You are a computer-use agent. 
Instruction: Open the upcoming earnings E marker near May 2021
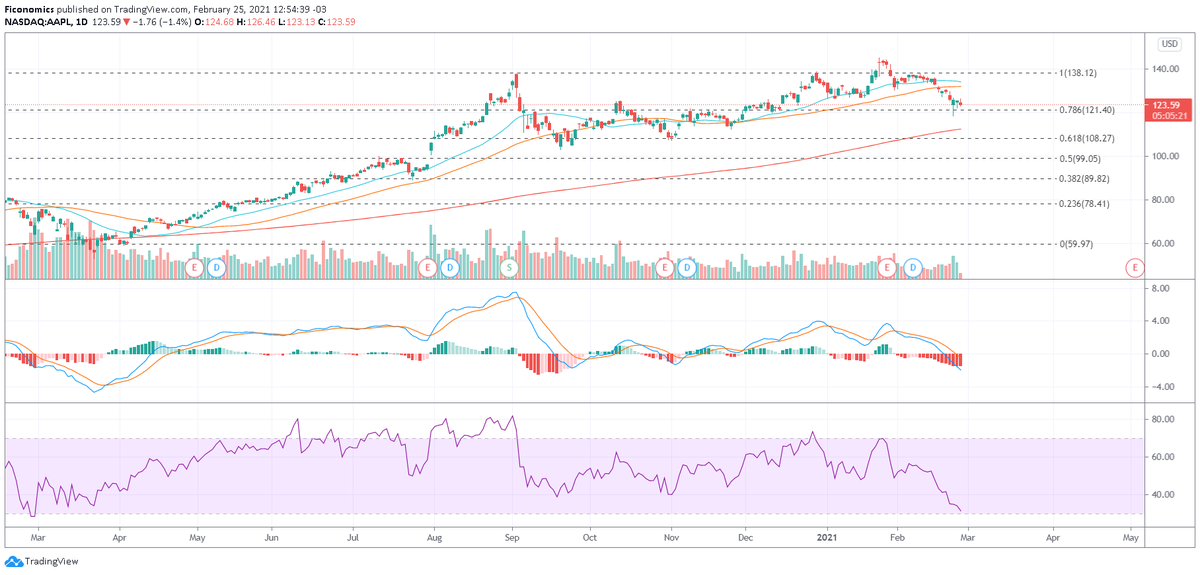tap(1133, 267)
